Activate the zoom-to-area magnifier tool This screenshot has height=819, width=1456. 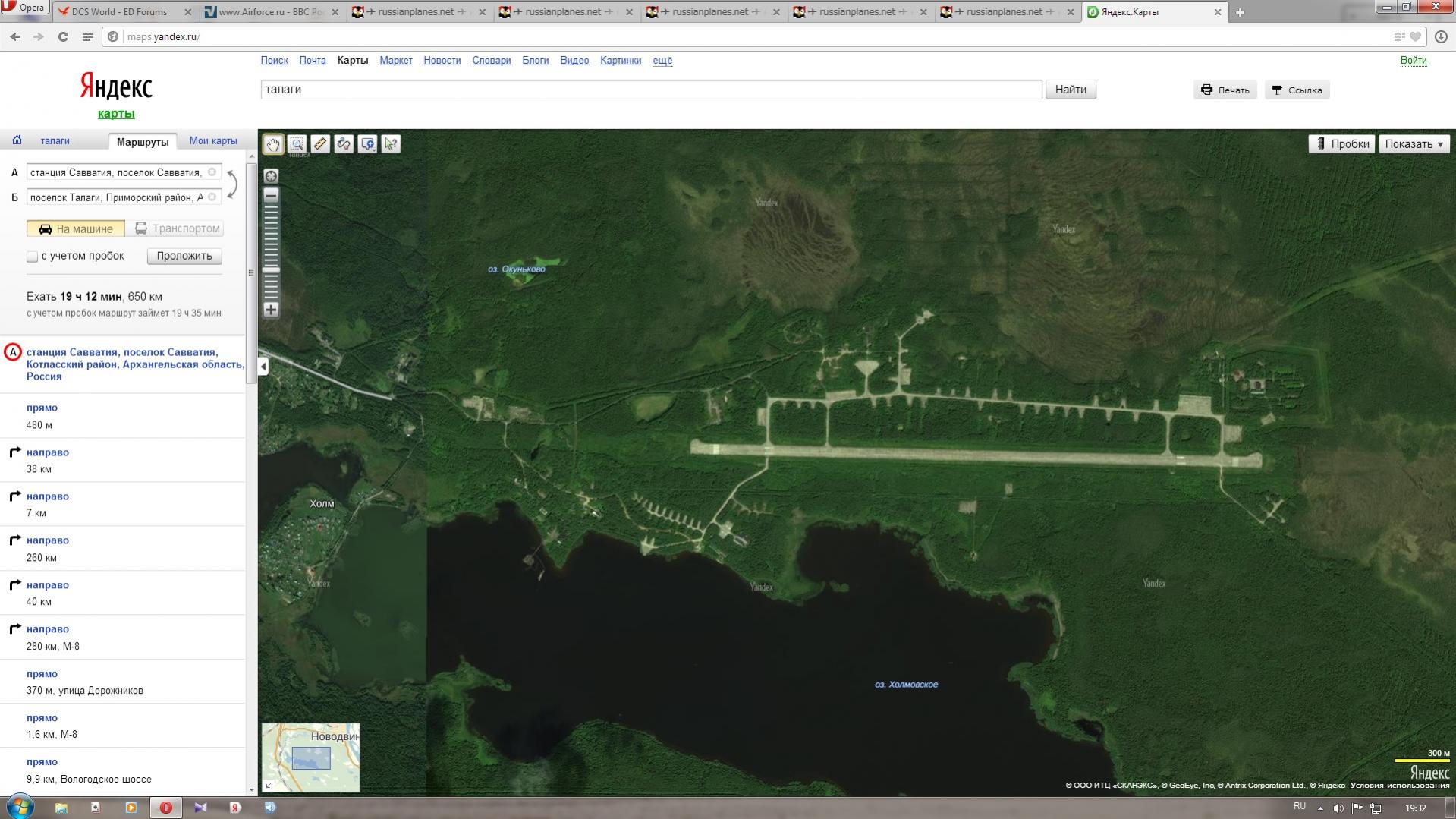pyautogui.click(x=297, y=144)
